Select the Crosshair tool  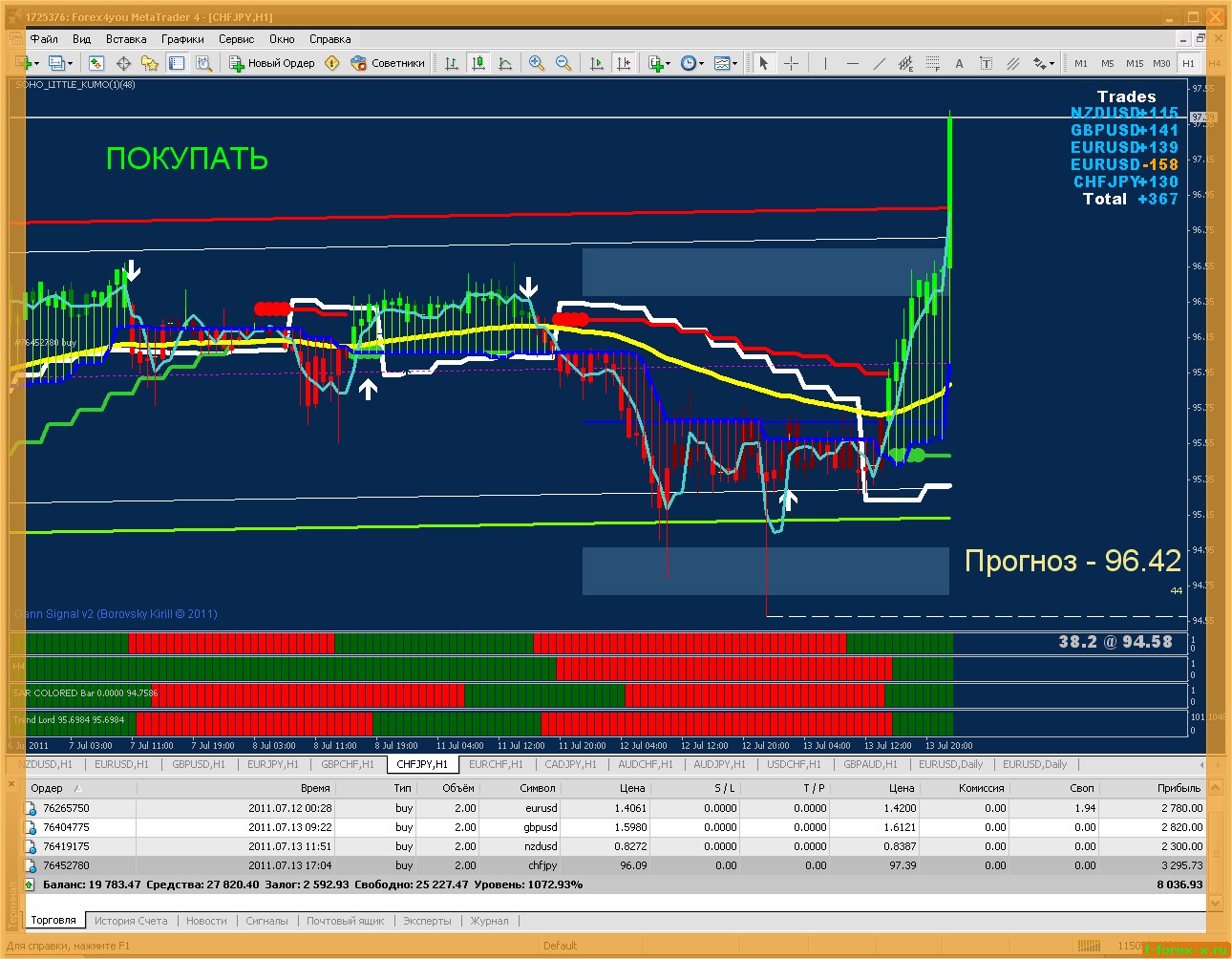point(791,63)
